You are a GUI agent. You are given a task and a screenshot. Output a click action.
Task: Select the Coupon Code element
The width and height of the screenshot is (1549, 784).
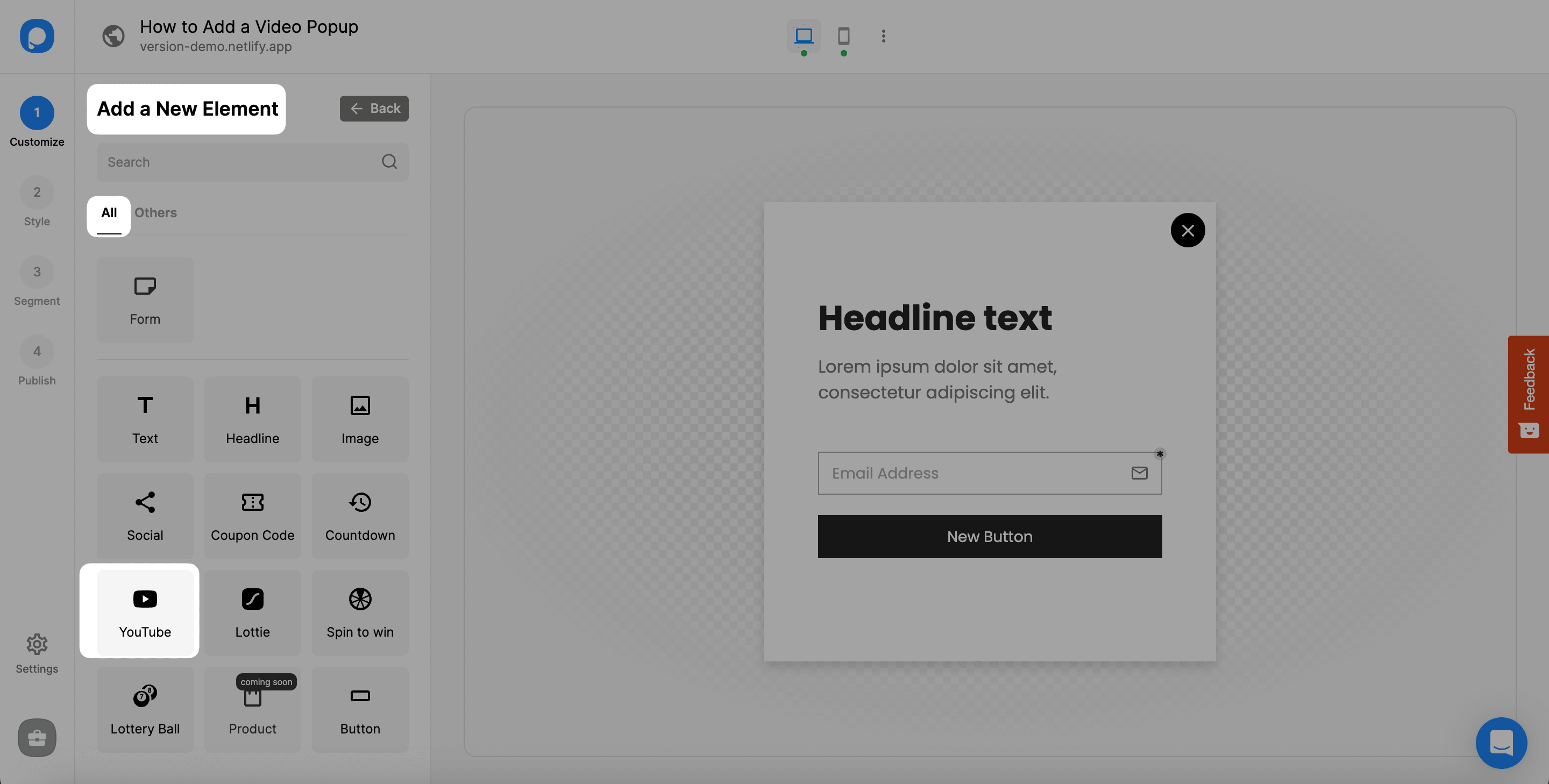252,516
